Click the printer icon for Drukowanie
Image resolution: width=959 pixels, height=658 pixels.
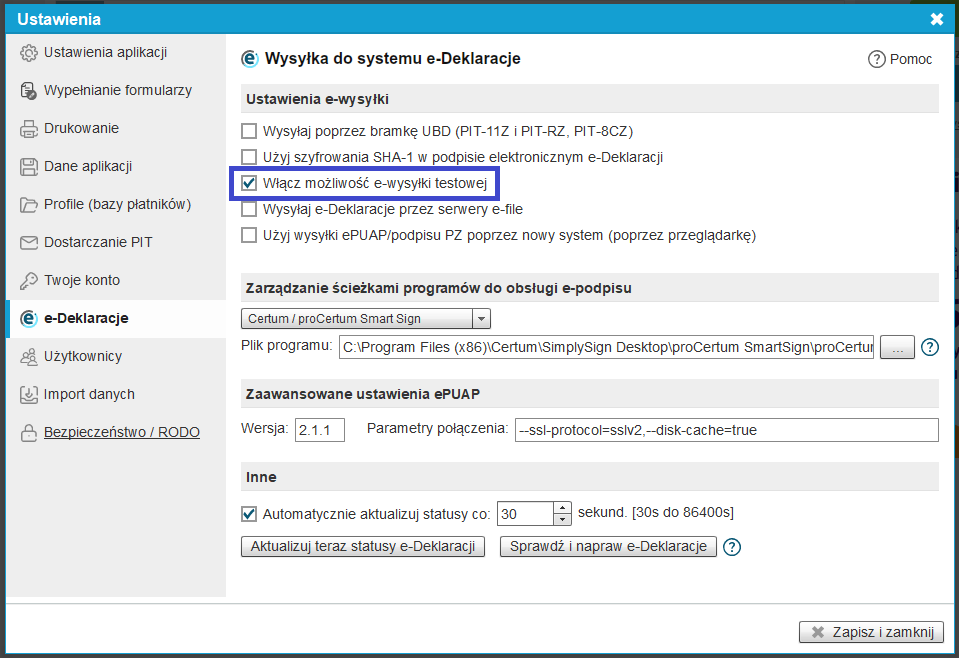pyautogui.click(x=29, y=129)
